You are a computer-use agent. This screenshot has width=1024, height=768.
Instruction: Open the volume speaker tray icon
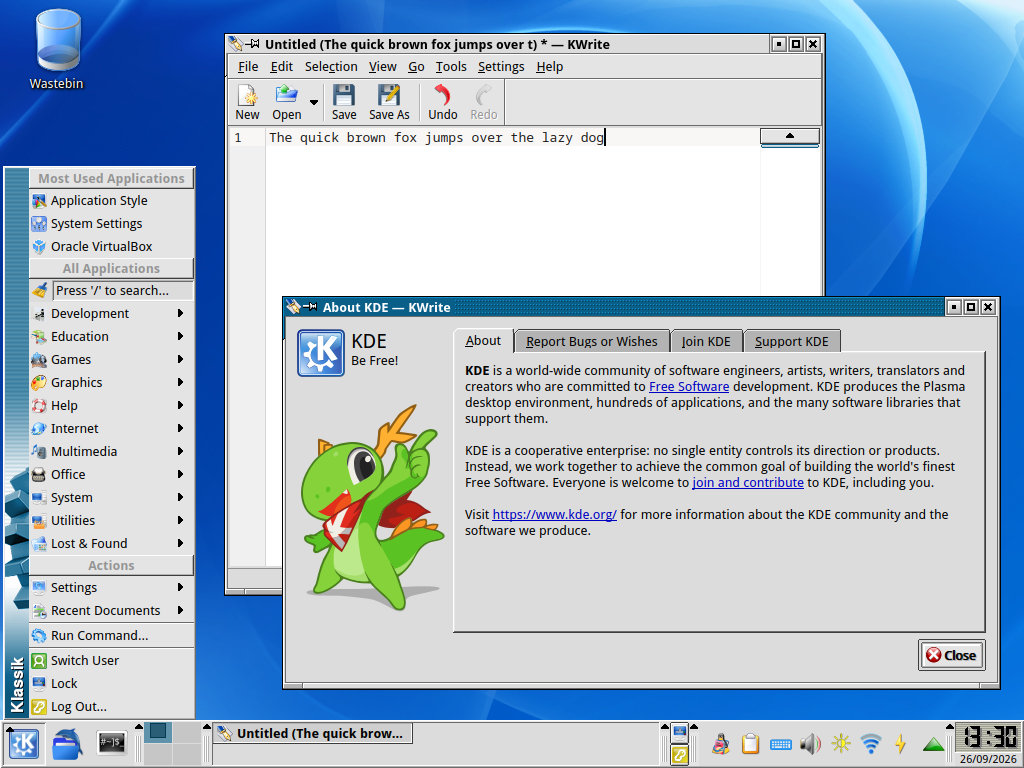[x=810, y=743]
